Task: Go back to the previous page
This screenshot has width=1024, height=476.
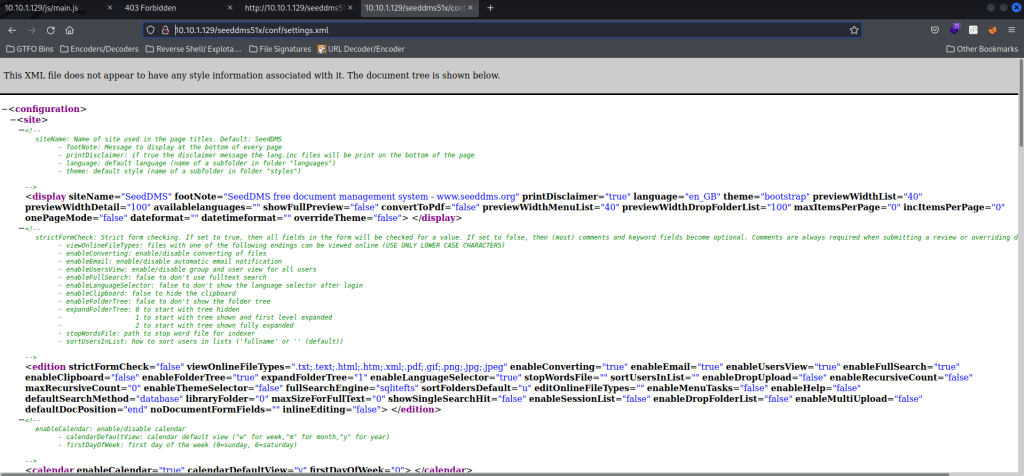Action: [x=10, y=30]
